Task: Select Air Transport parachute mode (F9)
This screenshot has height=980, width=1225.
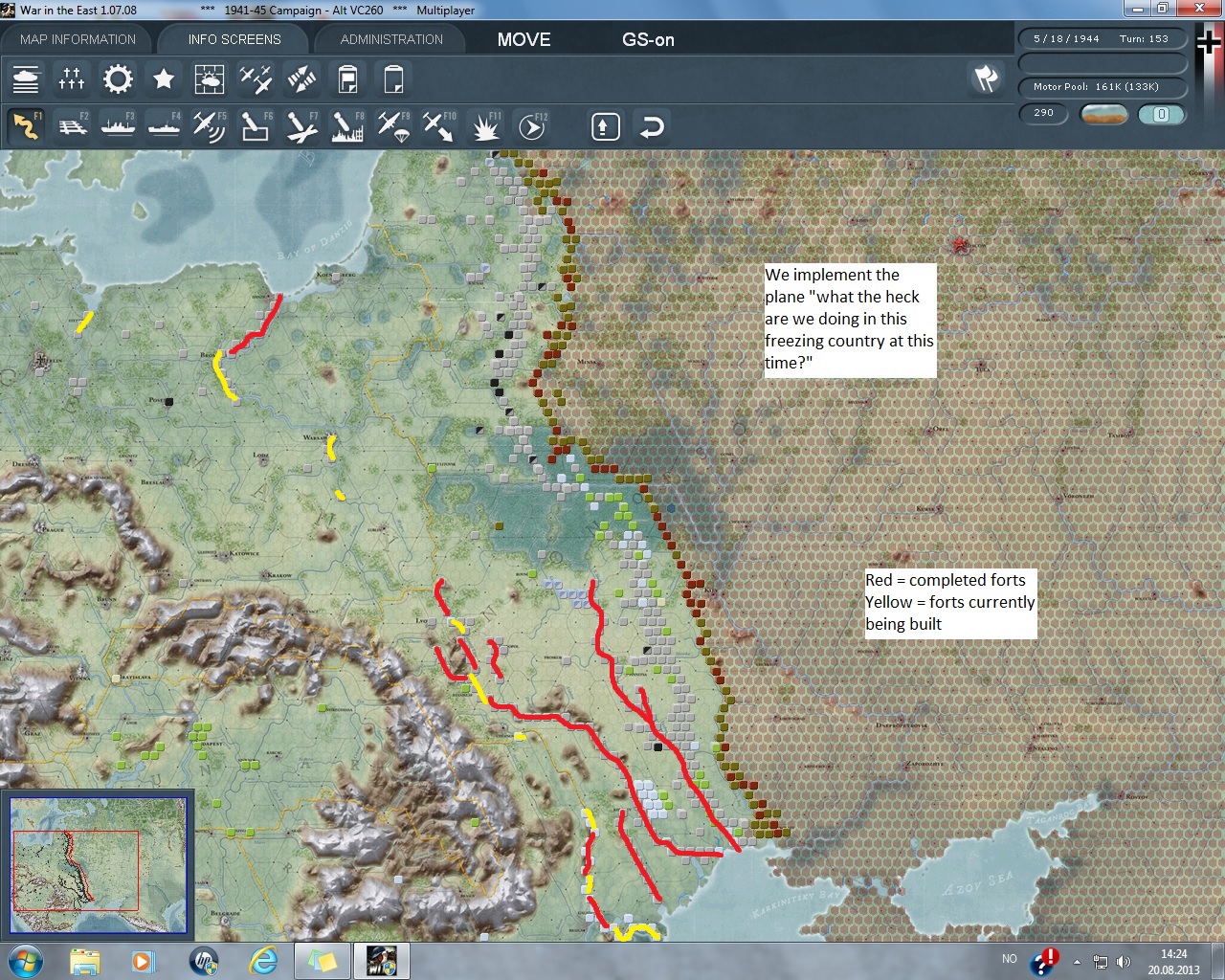Action: [x=392, y=126]
